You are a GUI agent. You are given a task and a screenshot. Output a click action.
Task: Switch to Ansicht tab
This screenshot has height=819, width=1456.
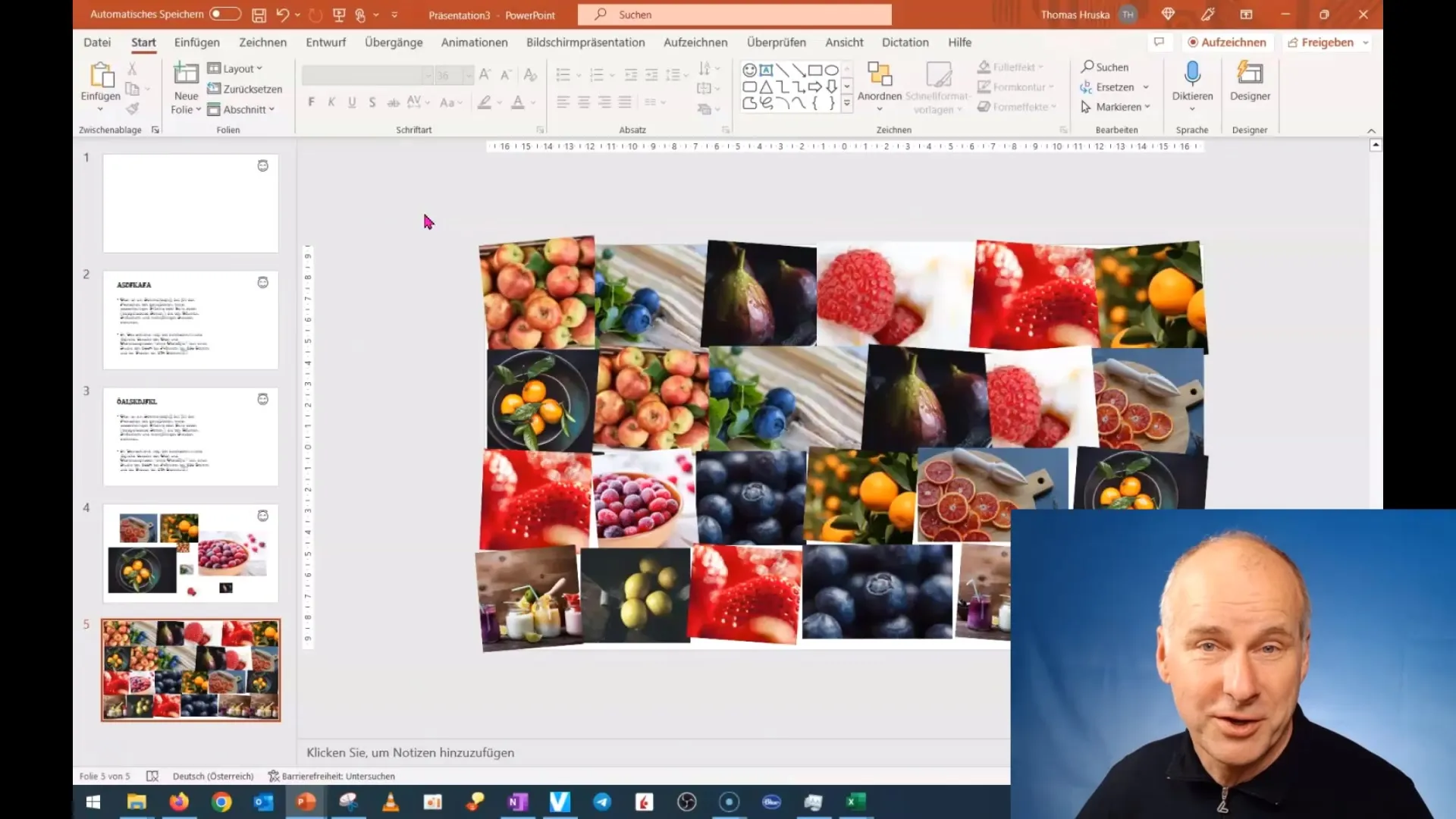pyautogui.click(x=844, y=42)
